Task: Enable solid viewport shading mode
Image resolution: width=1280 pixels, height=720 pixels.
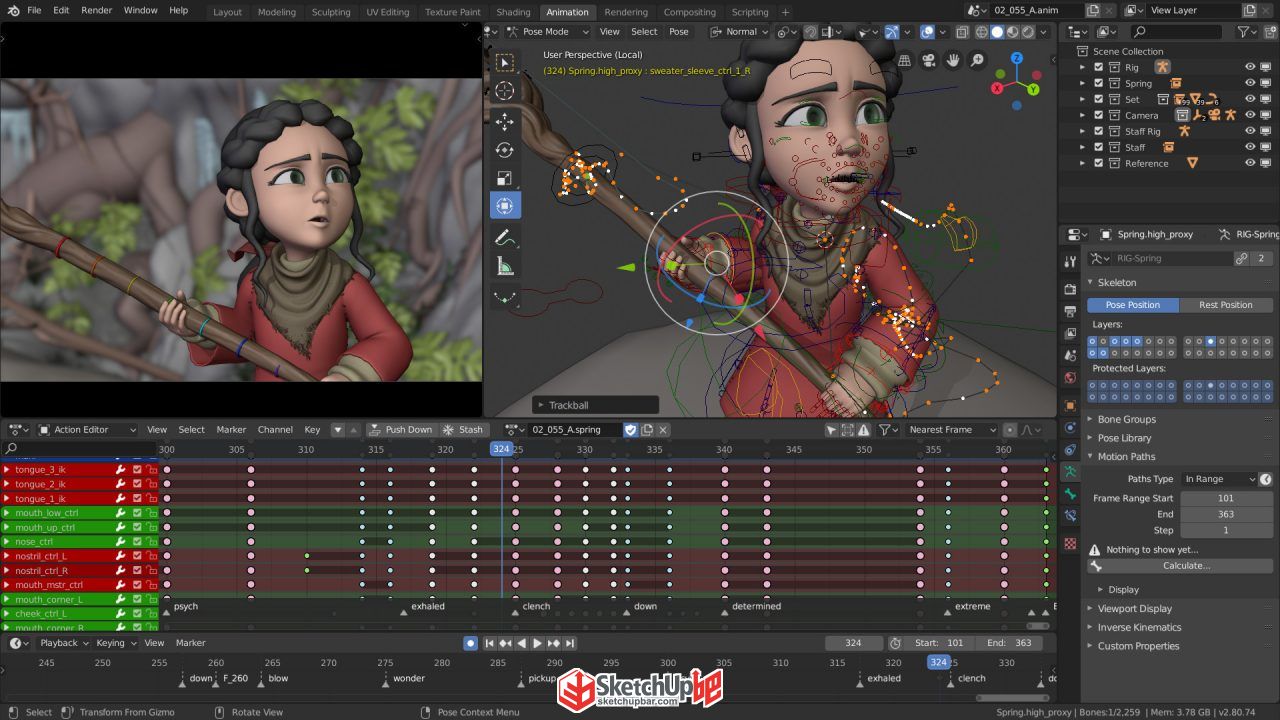Action: coord(997,32)
